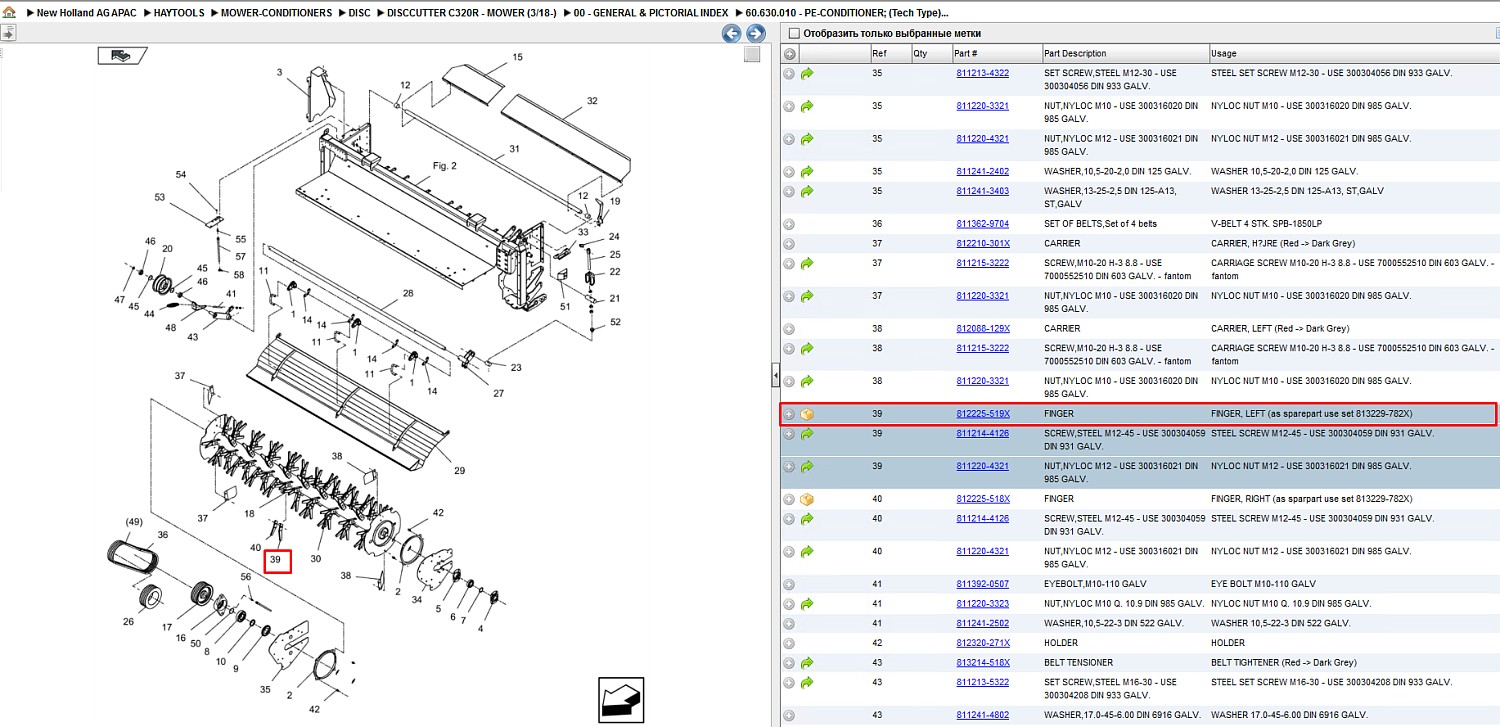Expand the plus icon for part 811392-0507
1500x727 pixels.
(x=789, y=584)
